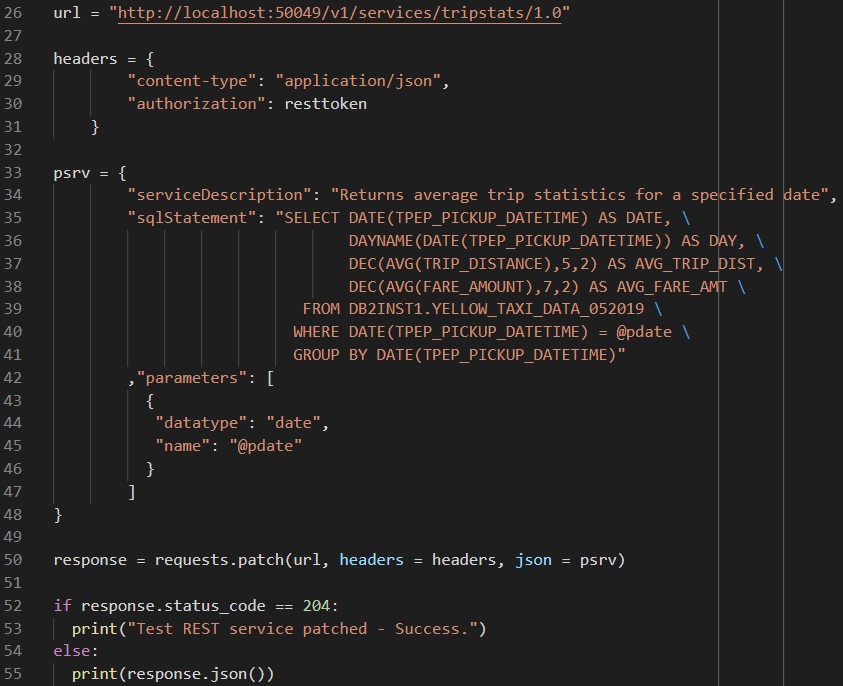Click line number 50 in gutter
Screen dimensions: 843x686
coord(13,560)
